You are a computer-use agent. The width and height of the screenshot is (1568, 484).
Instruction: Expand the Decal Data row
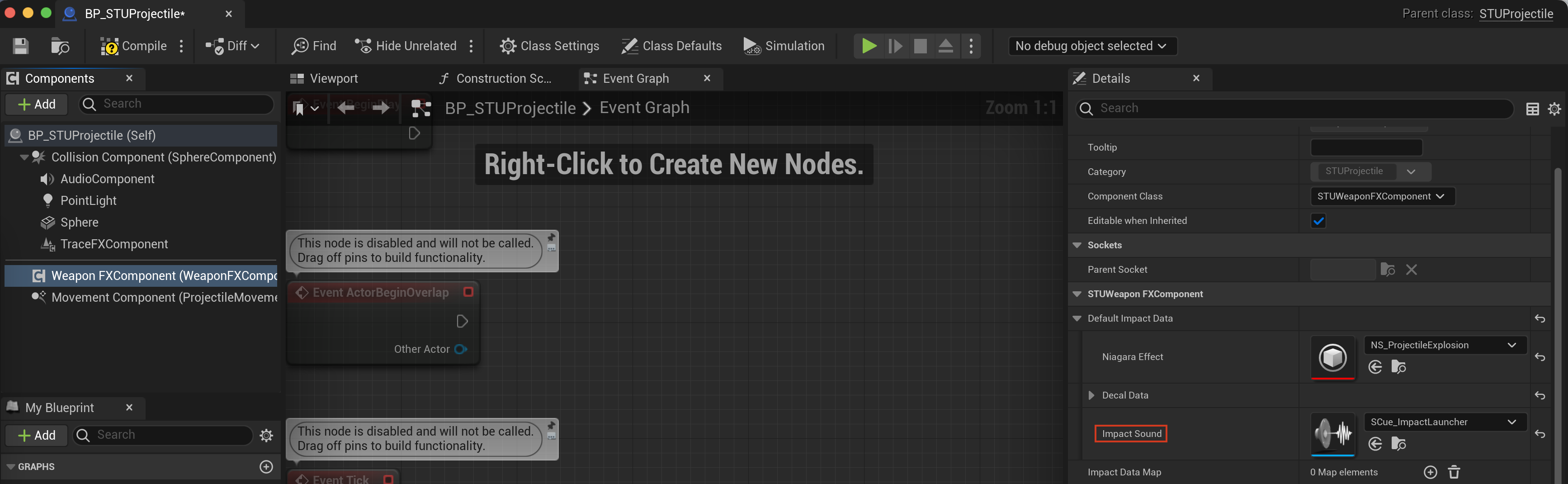coord(1091,395)
